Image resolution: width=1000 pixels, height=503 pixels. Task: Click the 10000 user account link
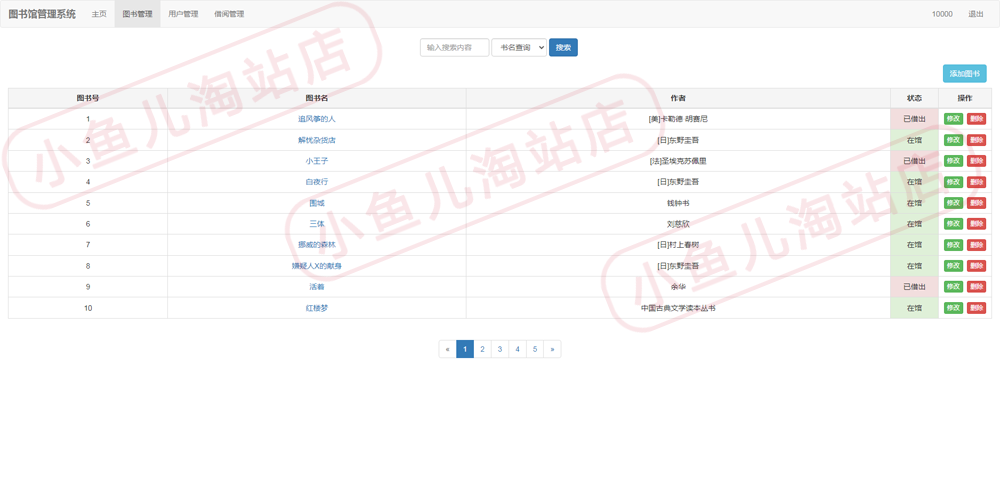pyautogui.click(x=942, y=14)
